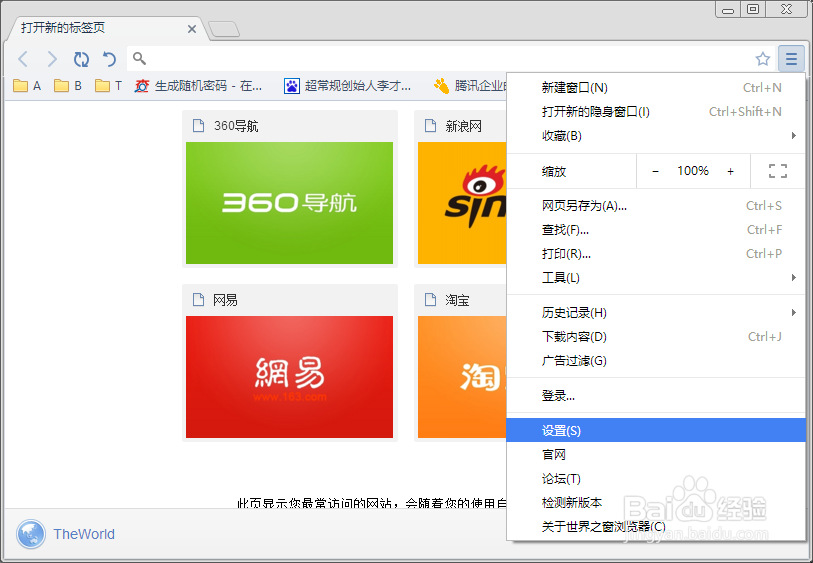813x563 pixels.
Task: Choose 查找(F)... menu item
Action: (656, 230)
